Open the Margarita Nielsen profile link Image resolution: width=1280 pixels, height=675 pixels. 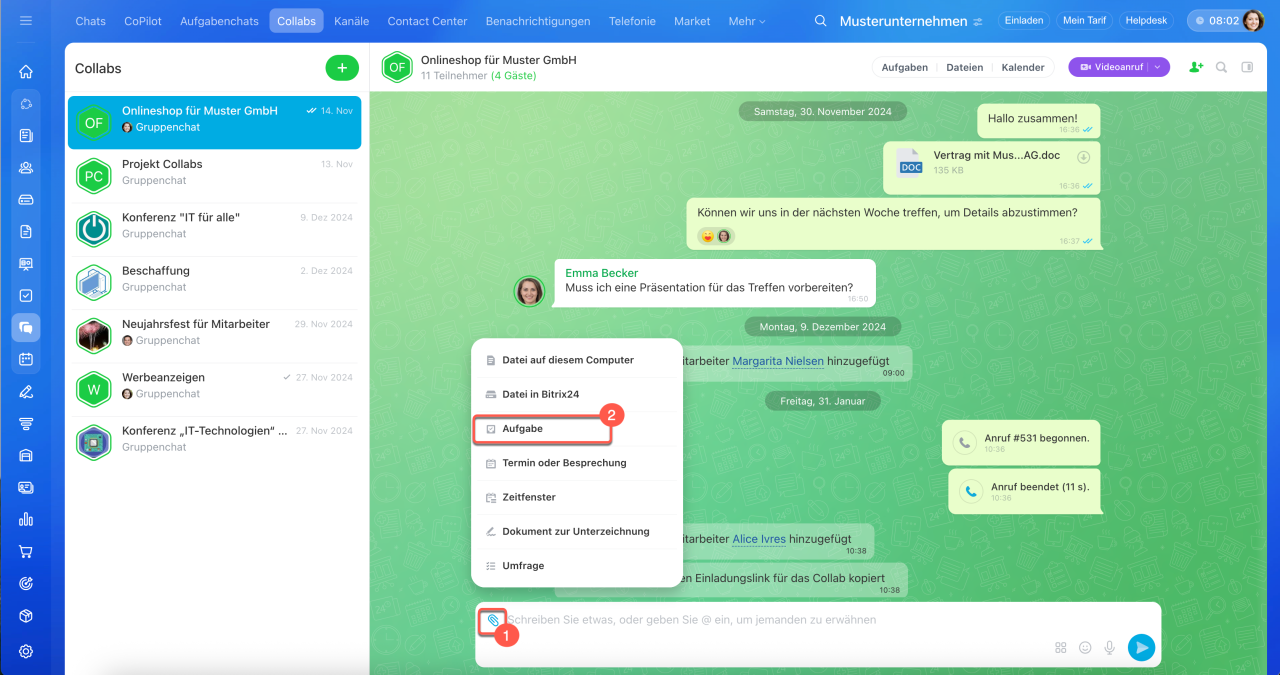(778, 361)
